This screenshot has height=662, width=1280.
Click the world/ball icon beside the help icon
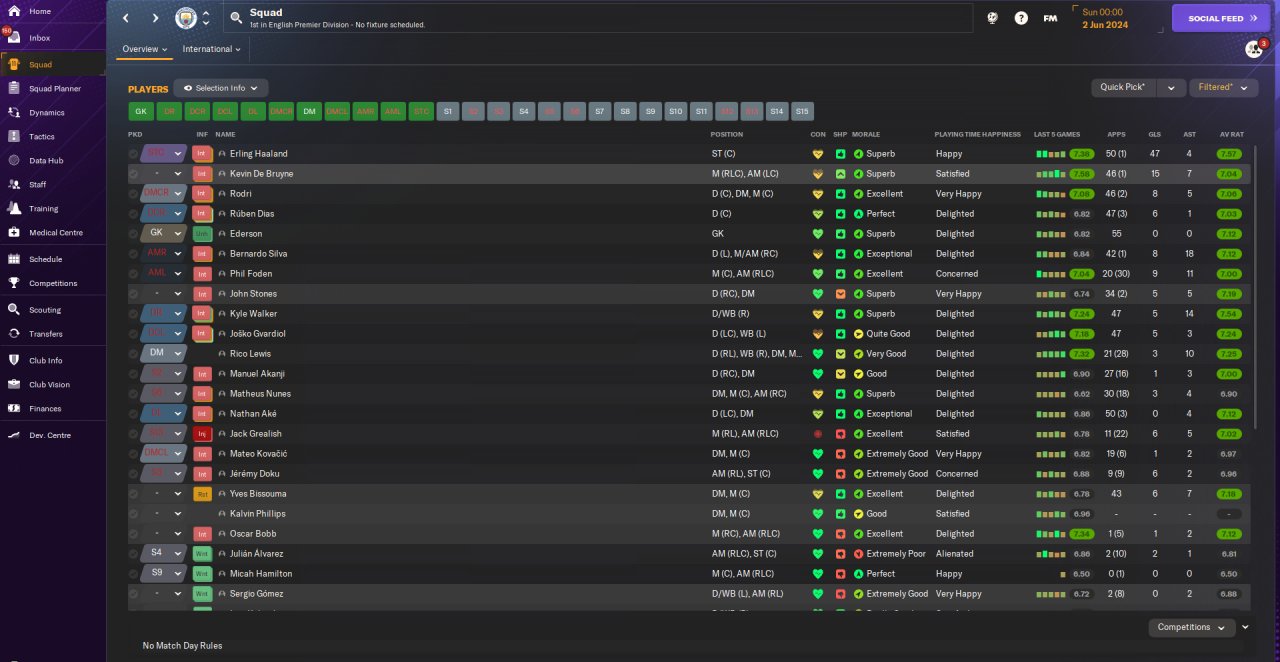coord(992,18)
